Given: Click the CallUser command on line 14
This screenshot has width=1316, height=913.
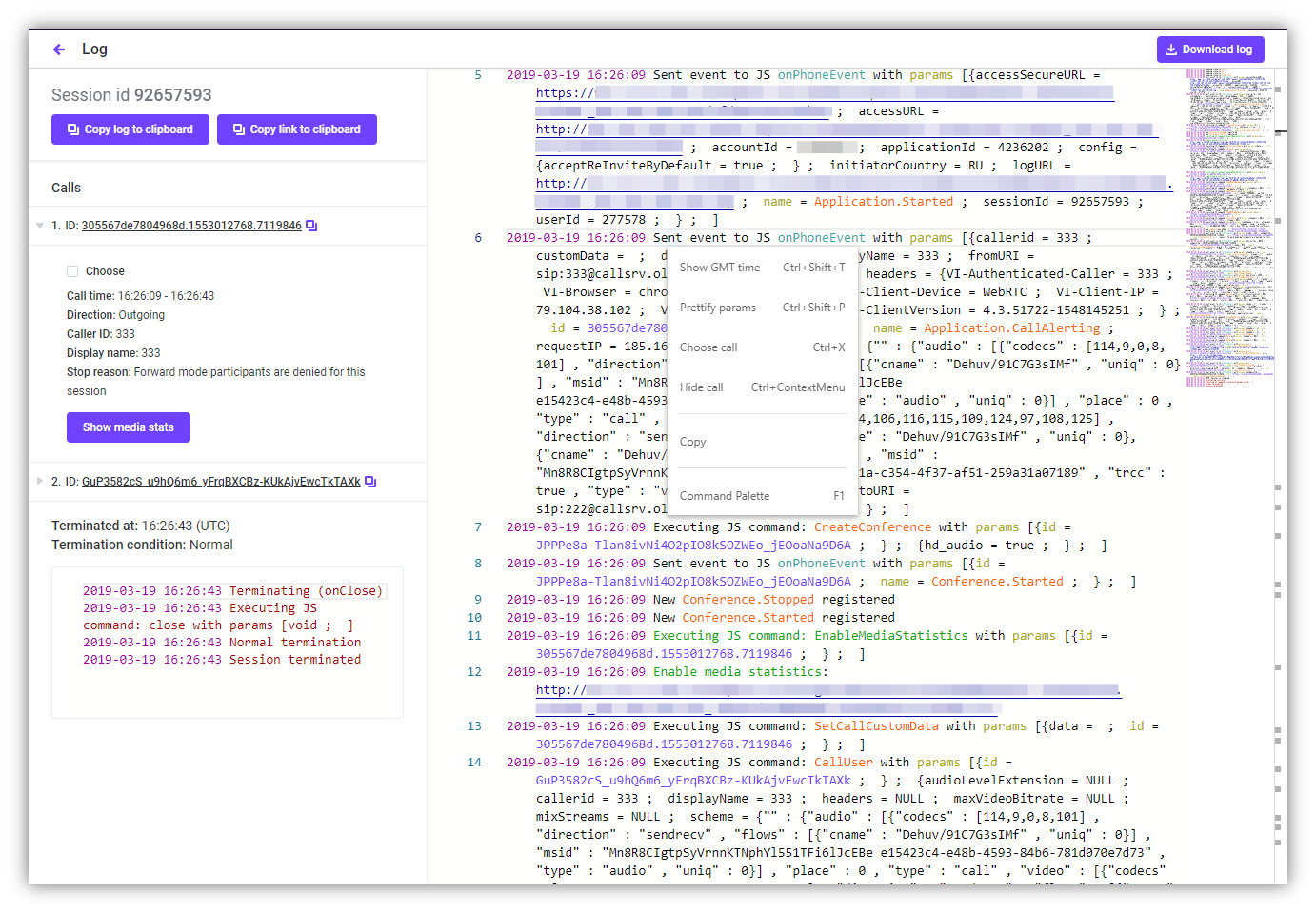Looking at the screenshot, I should [x=844, y=763].
